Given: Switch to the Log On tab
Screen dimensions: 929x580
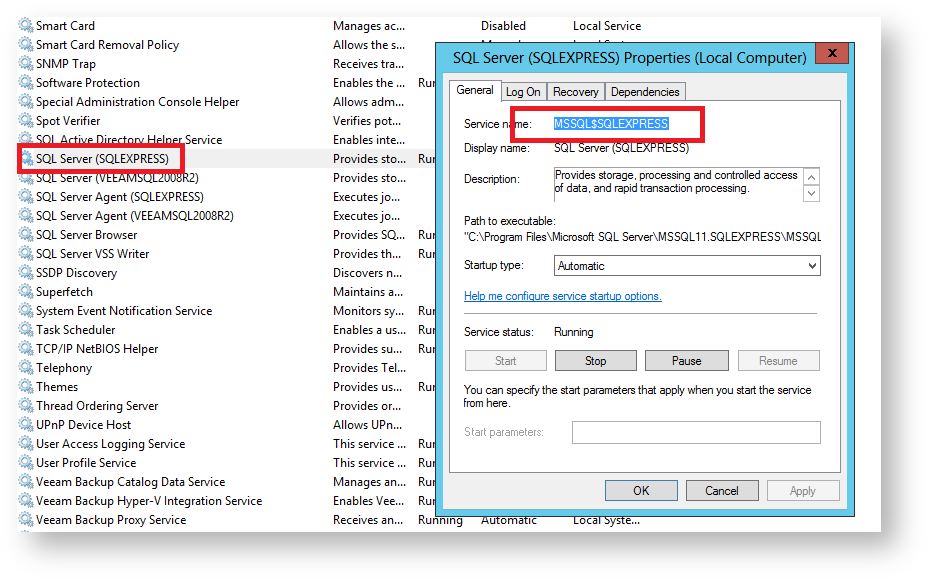Looking at the screenshot, I should (522, 92).
